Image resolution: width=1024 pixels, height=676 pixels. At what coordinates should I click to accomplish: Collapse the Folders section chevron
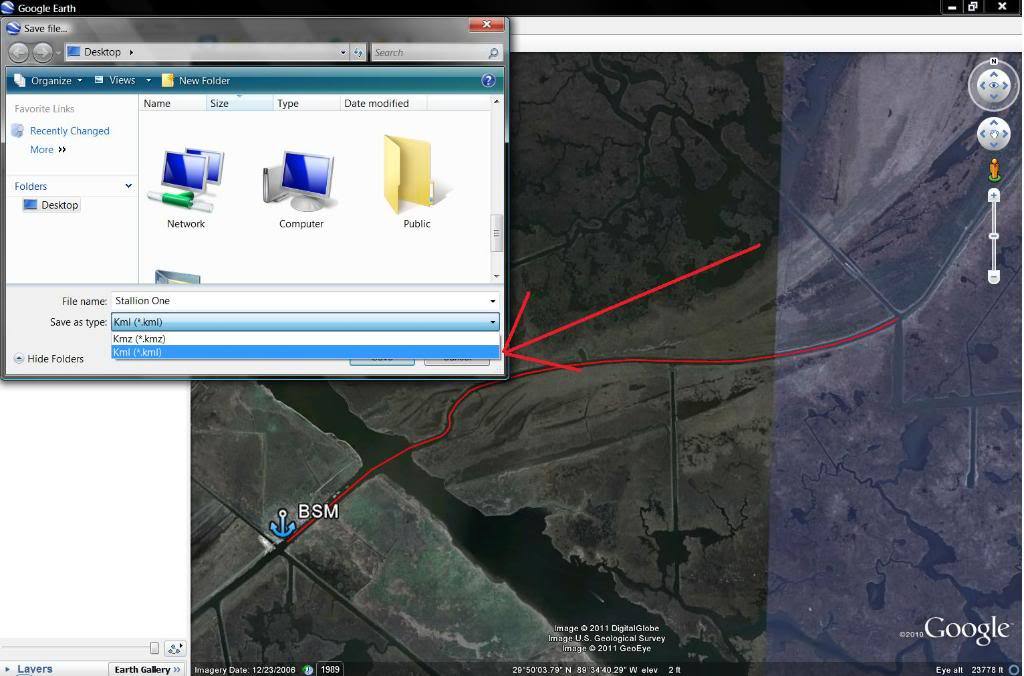(129, 186)
